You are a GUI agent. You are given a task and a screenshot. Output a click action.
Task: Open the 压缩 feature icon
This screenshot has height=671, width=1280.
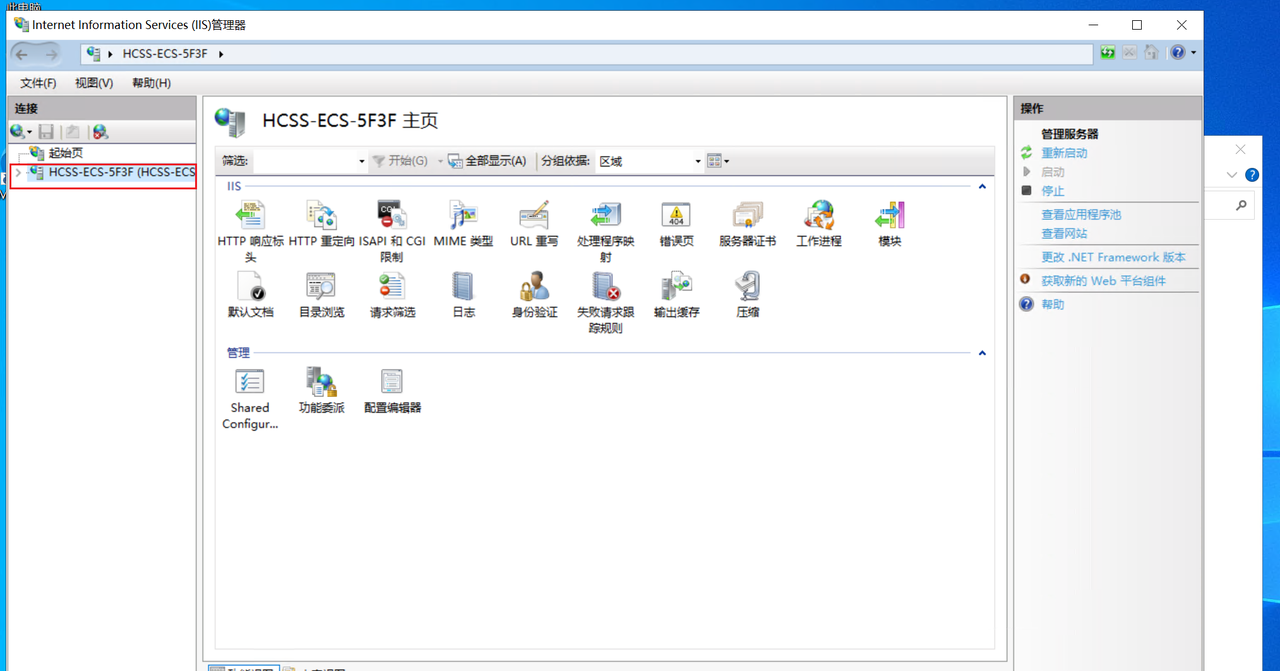747,286
